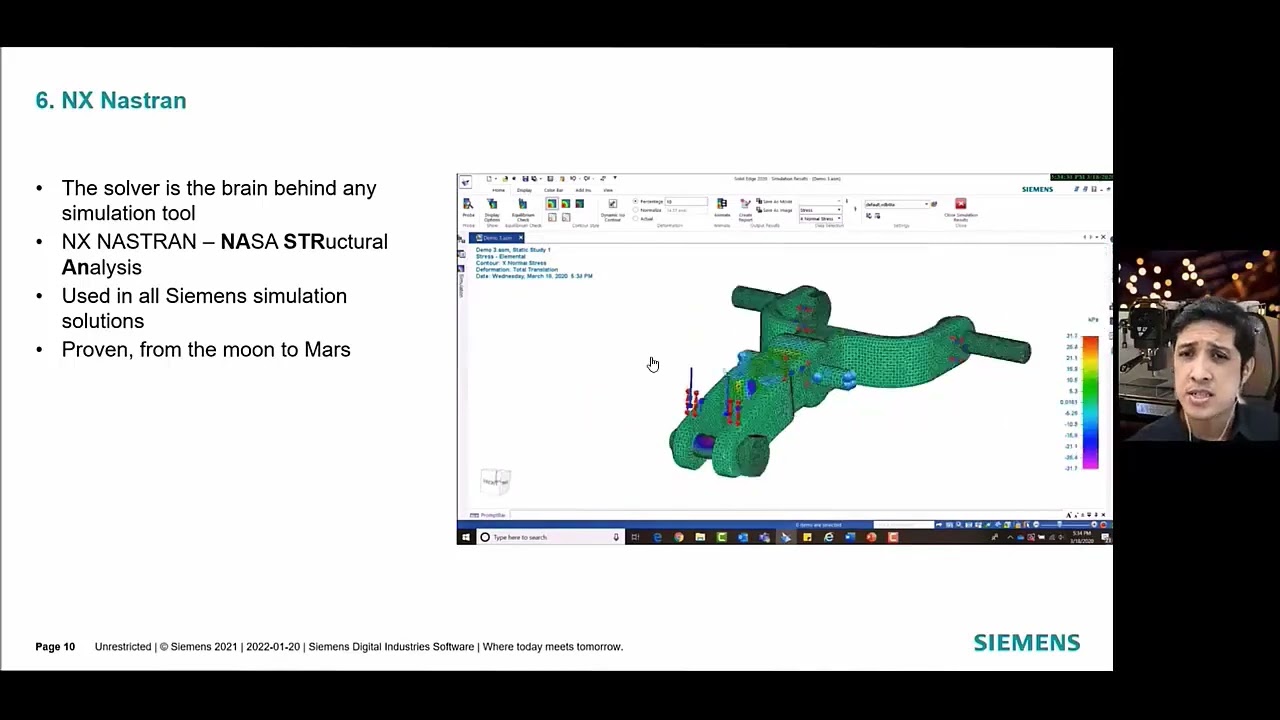Image resolution: width=1280 pixels, height=720 pixels.
Task: Open the X Normal Stress component dropdown
Action: click(821, 219)
